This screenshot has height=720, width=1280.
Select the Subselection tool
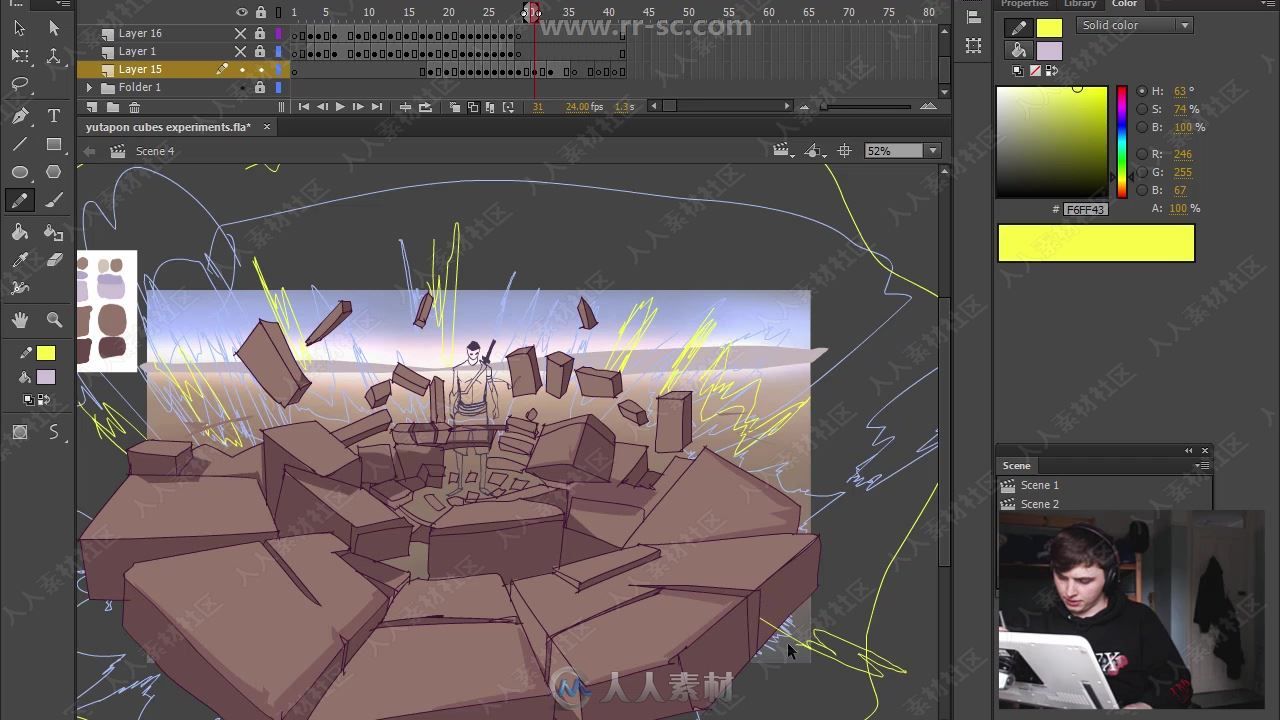pos(54,28)
